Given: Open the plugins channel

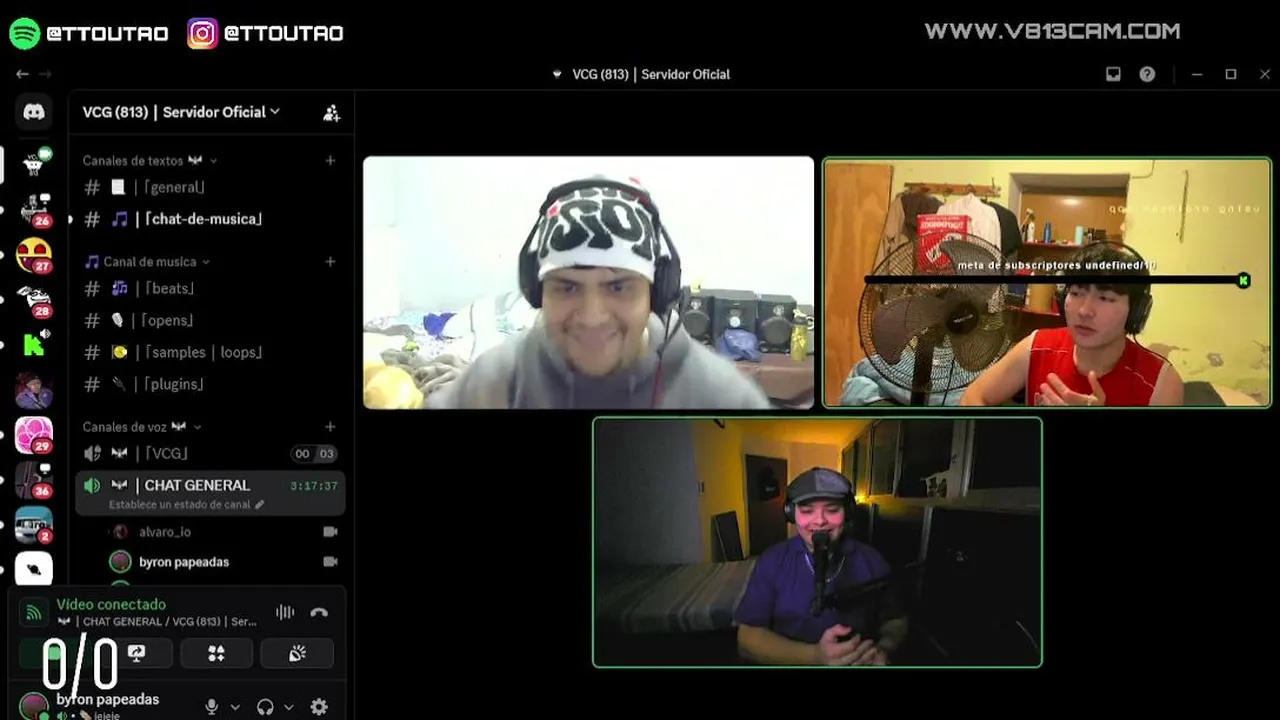Looking at the screenshot, I should [210, 384].
